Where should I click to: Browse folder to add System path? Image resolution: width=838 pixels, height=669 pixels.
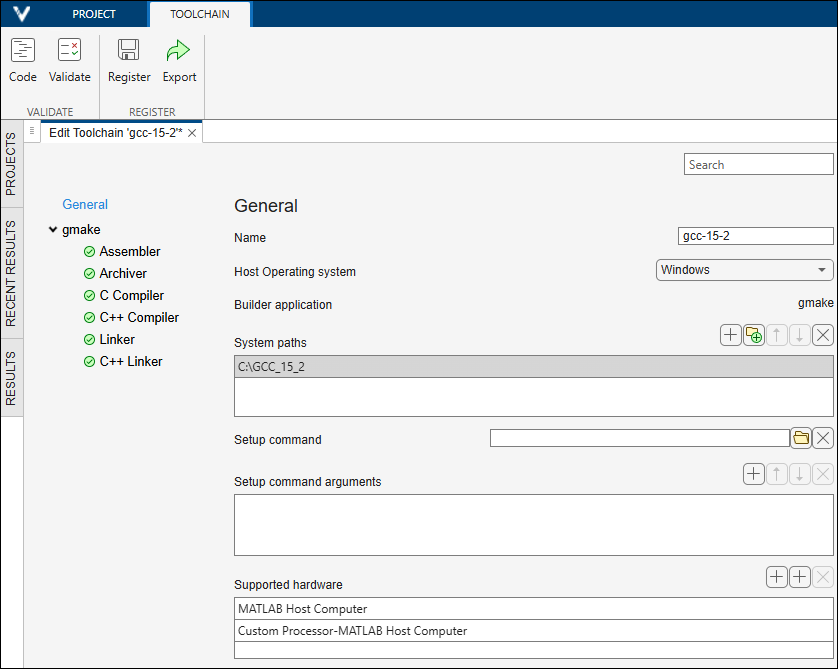pos(754,335)
